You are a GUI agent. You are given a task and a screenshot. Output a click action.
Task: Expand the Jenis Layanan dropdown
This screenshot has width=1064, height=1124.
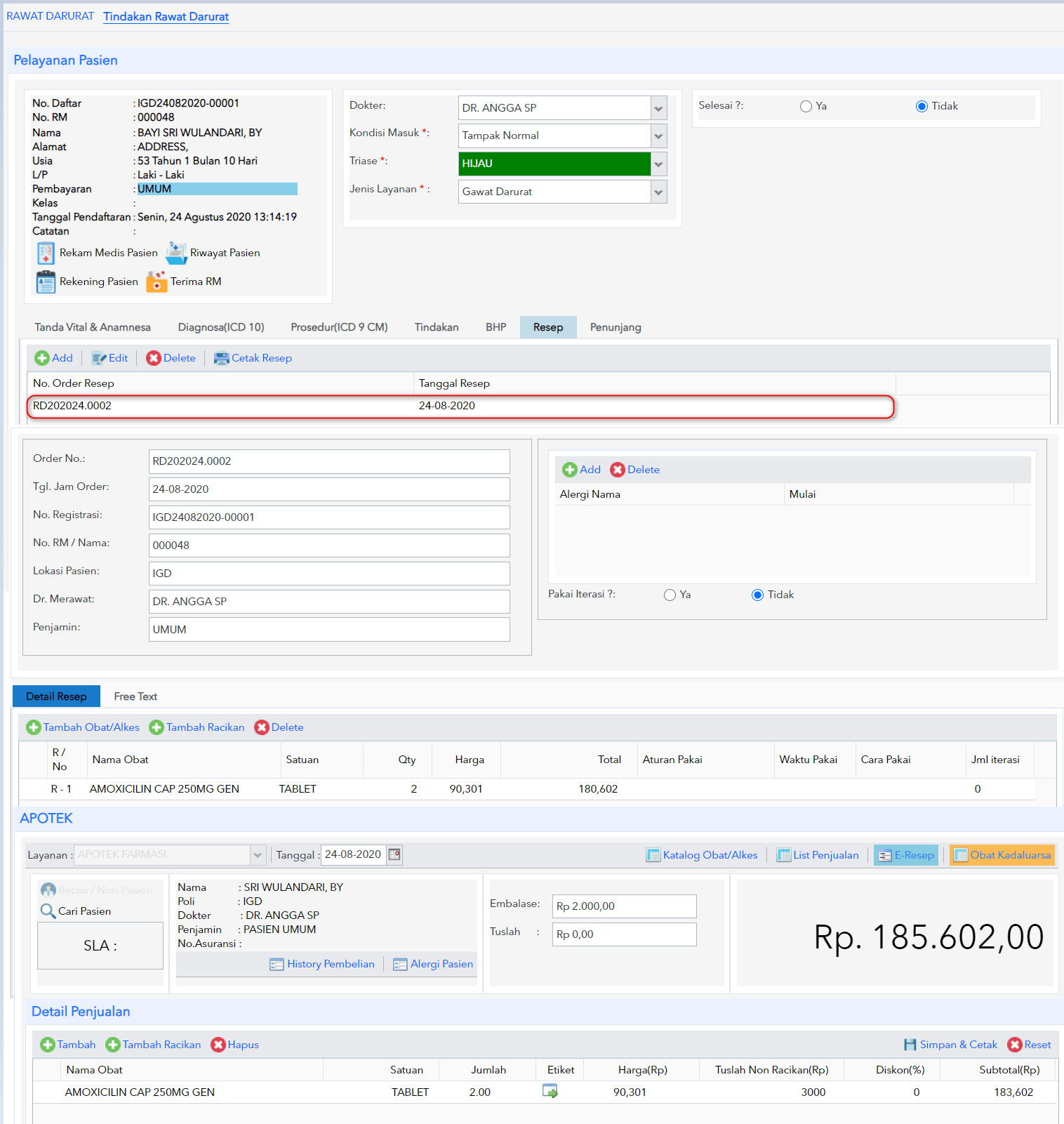[x=658, y=192]
